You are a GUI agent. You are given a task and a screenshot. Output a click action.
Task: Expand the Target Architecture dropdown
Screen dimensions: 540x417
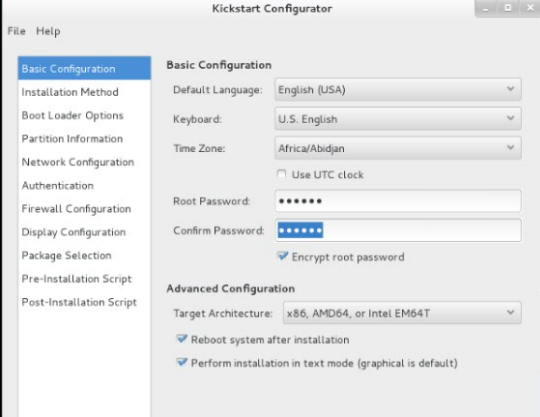[x=402, y=313]
